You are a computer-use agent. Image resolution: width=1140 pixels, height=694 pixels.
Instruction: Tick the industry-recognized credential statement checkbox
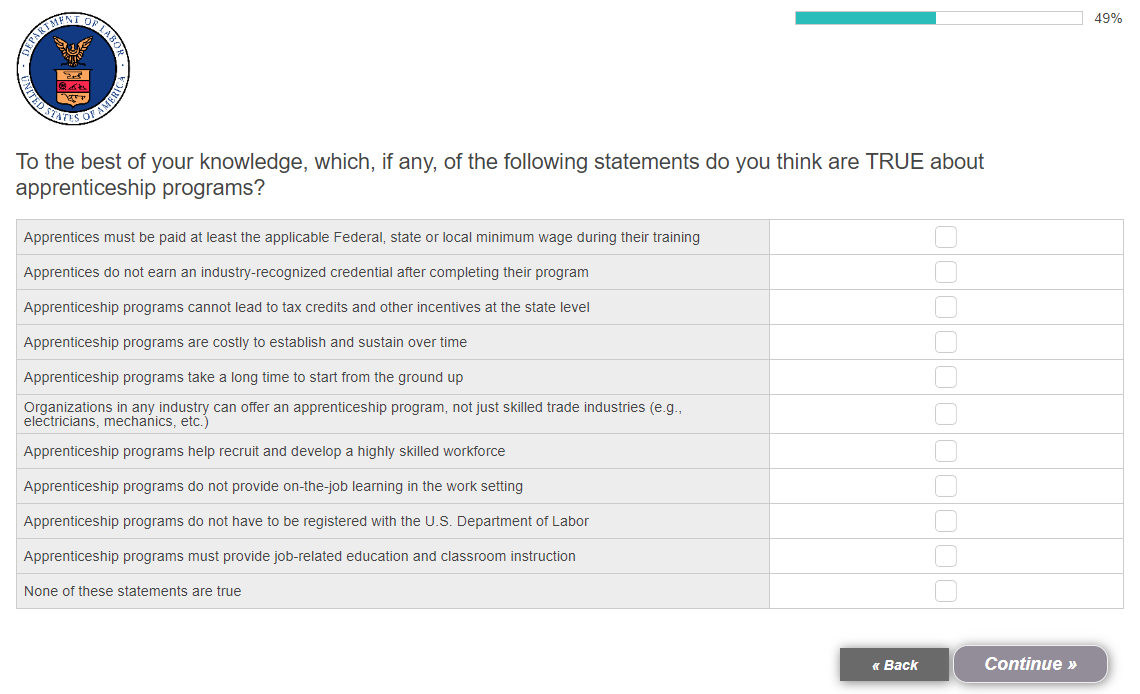pos(945,272)
